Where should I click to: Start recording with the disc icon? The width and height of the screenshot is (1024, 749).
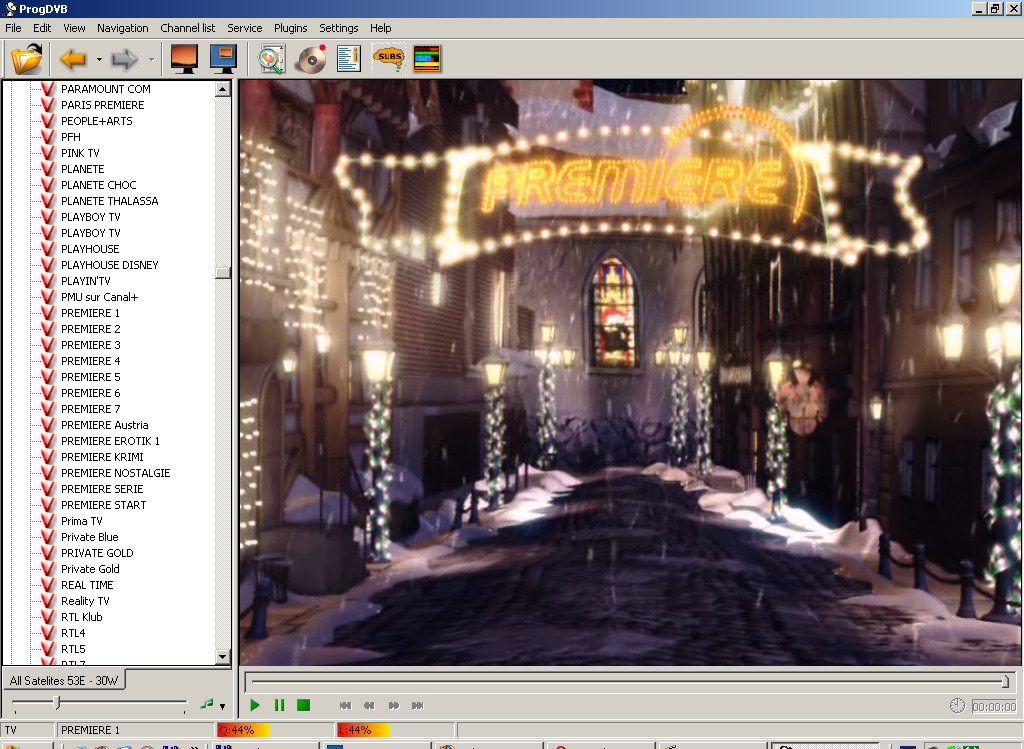(x=310, y=59)
